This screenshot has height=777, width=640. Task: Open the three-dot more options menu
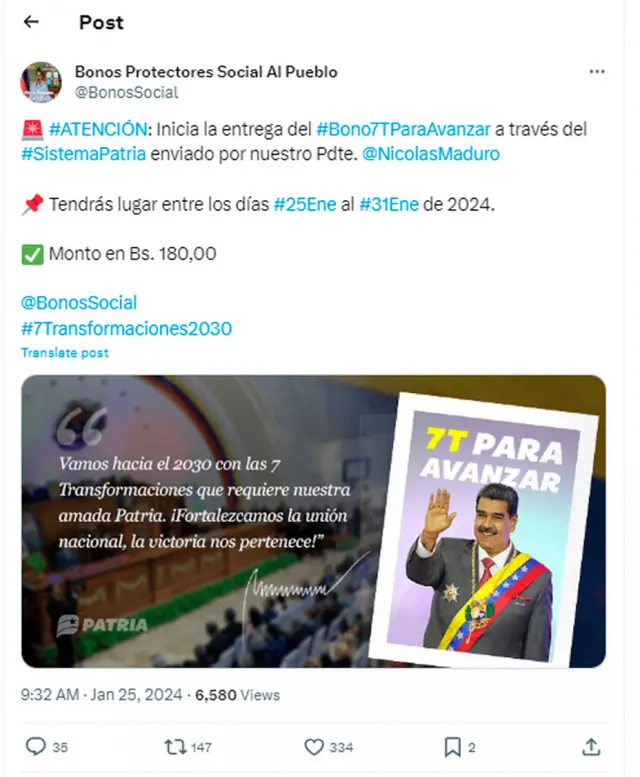click(597, 72)
